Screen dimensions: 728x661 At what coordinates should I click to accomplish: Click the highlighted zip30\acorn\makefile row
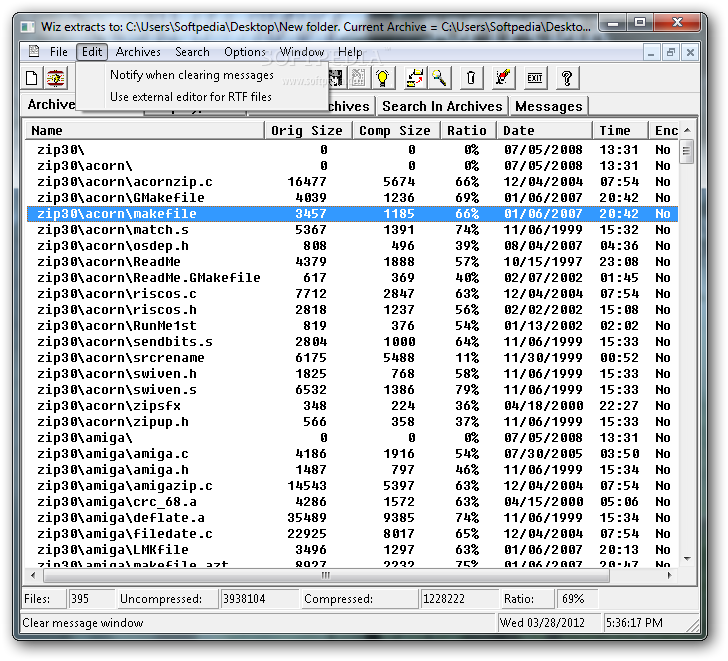tap(352, 214)
